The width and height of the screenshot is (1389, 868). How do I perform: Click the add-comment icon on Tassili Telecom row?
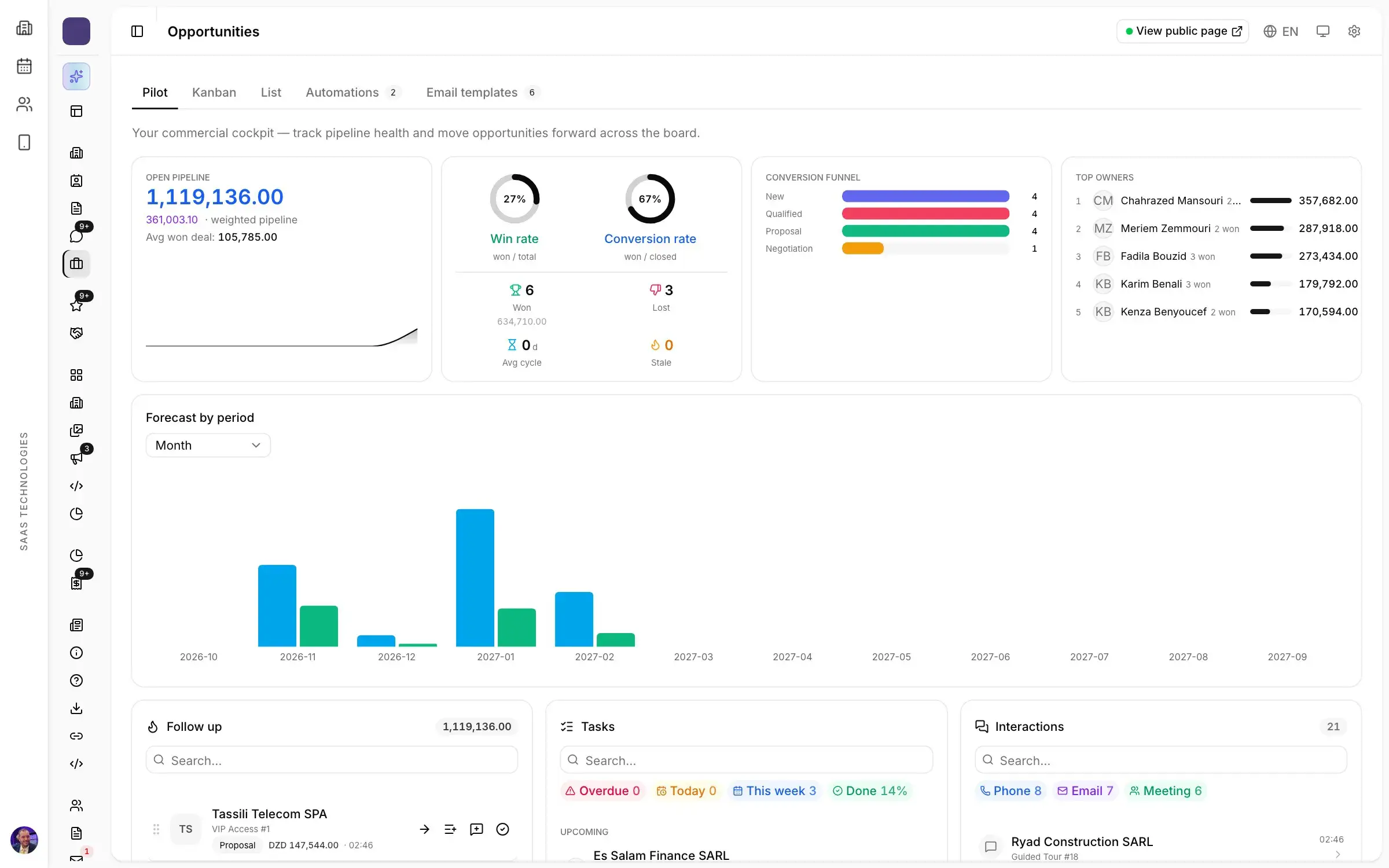coord(476,829)
